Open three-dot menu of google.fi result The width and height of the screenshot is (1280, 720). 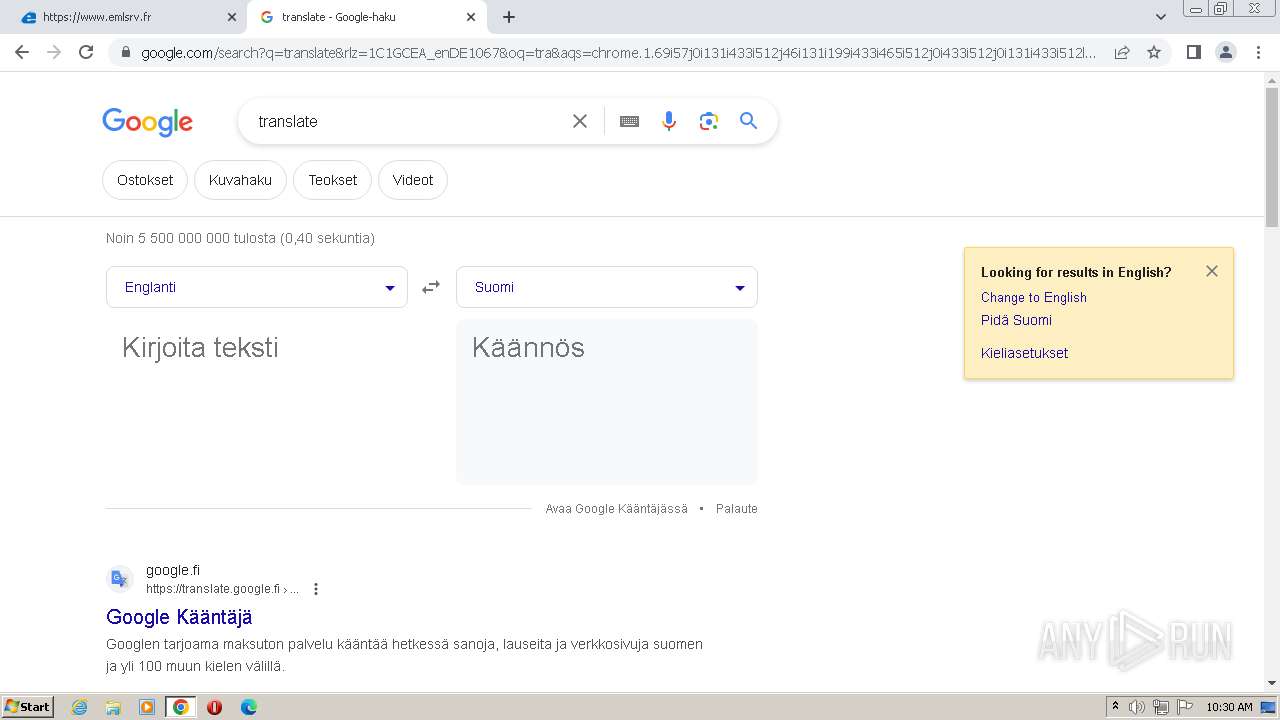click(x=316, y=589)
